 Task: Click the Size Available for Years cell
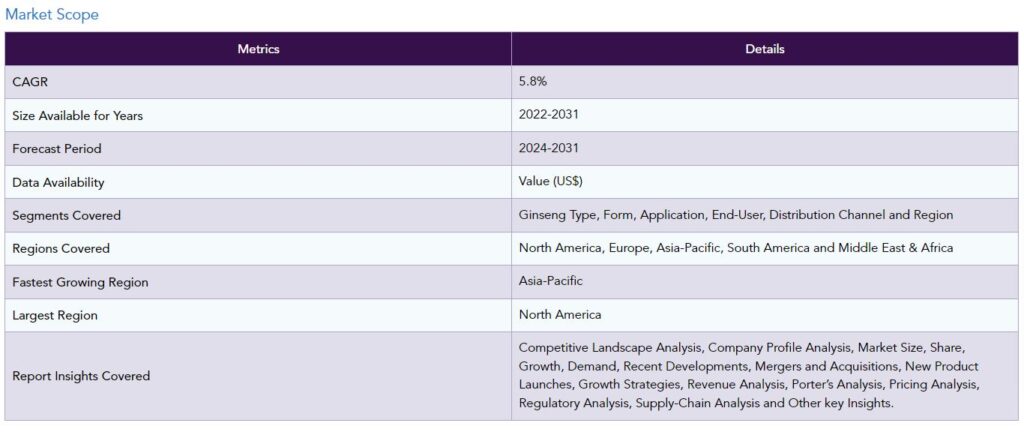258,116
